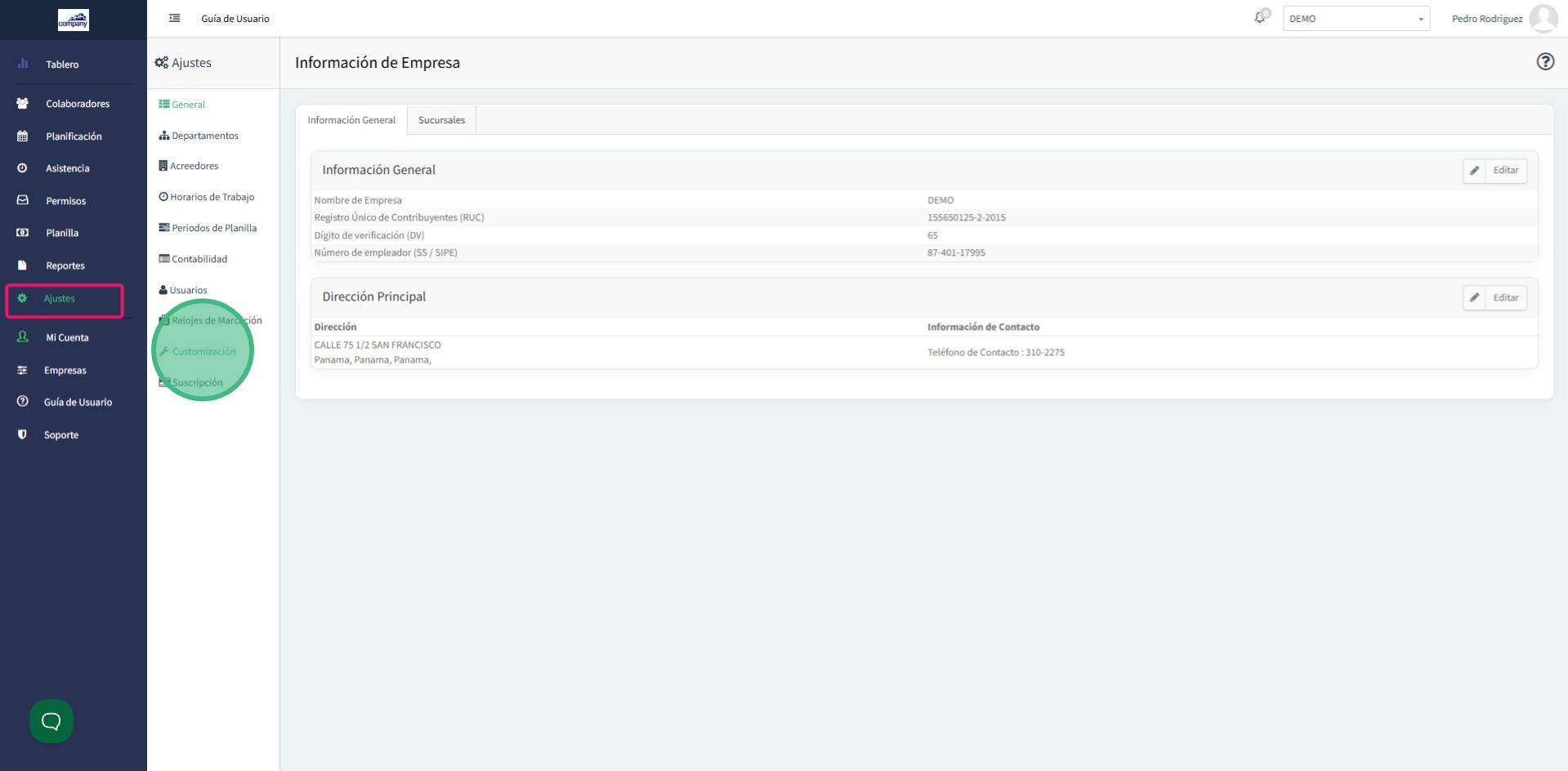Open Planificación from the main menu
Screen dimensions: 1568x771
pyautogui.click(x=74, y=136)
